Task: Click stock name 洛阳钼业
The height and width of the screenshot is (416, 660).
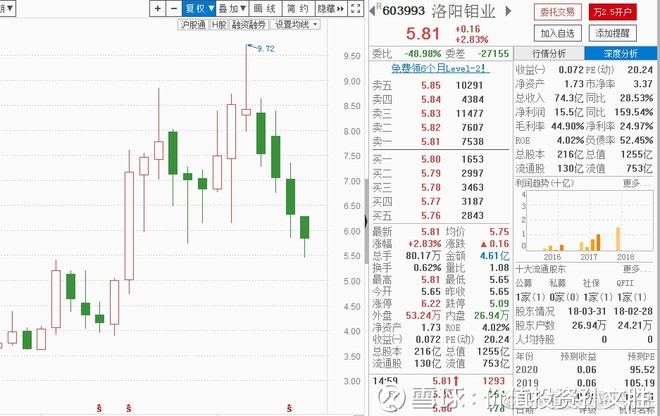Action: click(463, 11)
